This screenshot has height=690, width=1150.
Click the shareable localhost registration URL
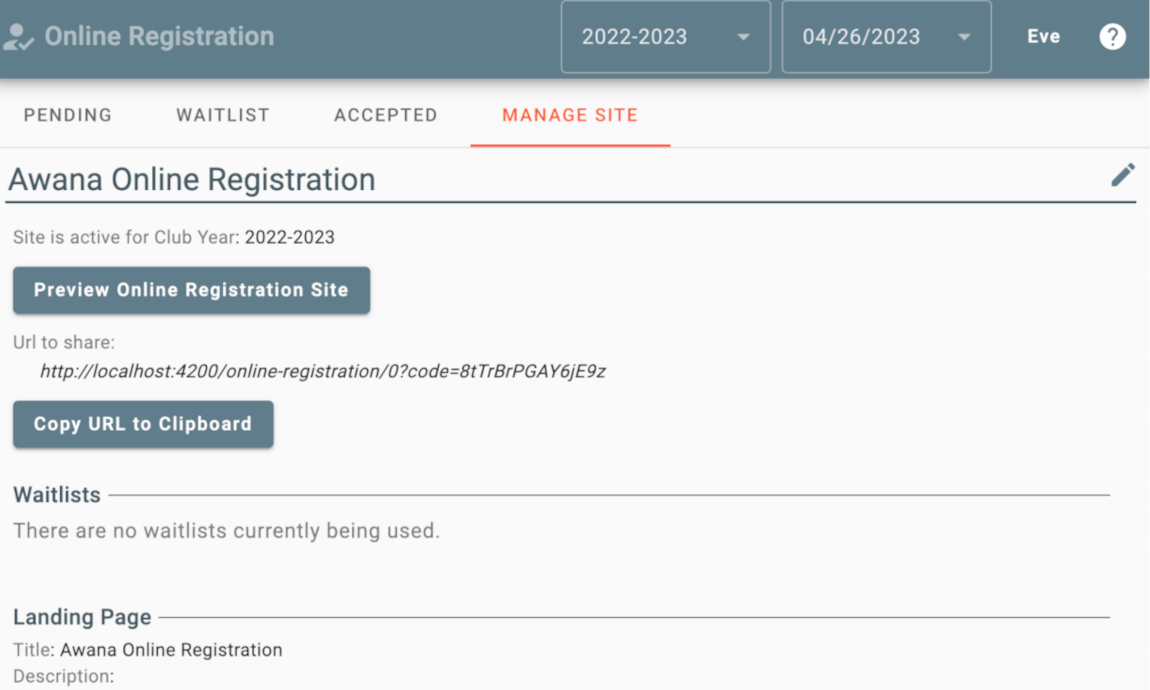click(322, 371)
